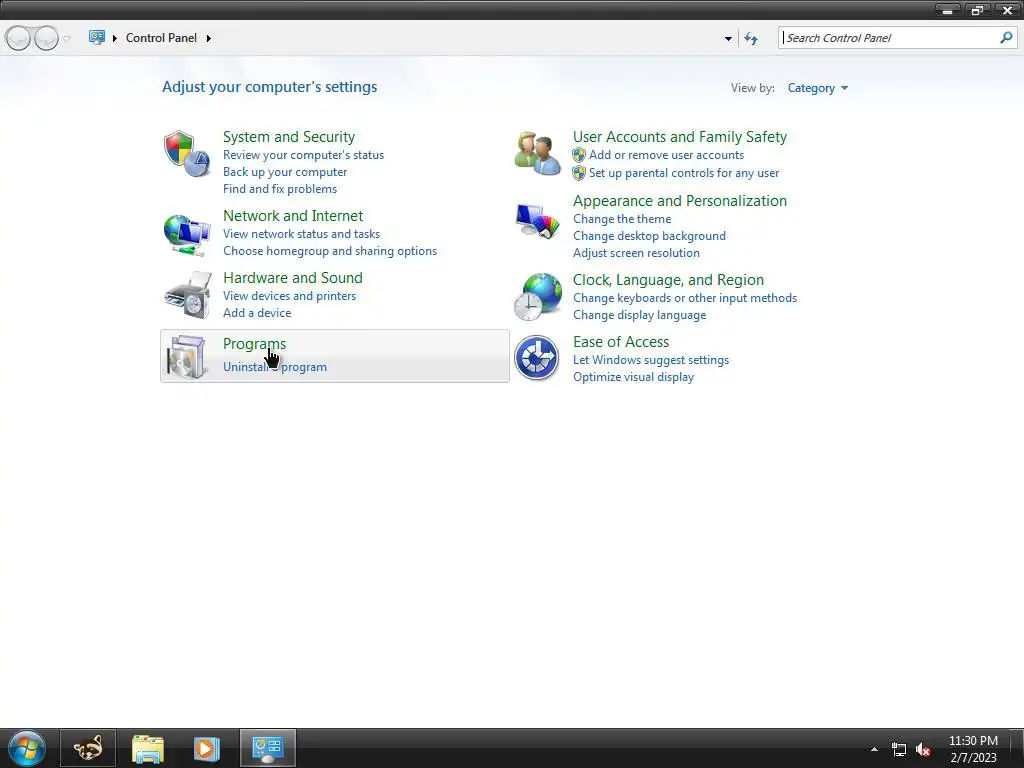Image resolution: width=1024 pixels, height=768 pixels.
Task: Expand the arrow after Control Panel in the breadcrumb
Action: pyautogui.click(x=208, y=38)
